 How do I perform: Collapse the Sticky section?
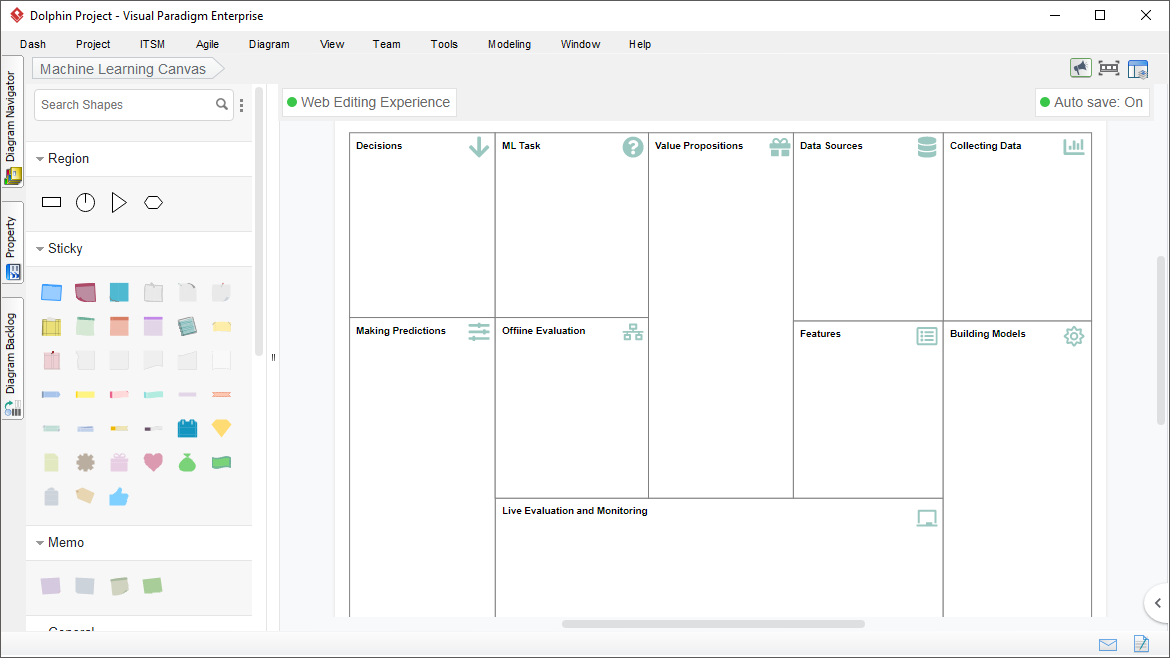40,248
